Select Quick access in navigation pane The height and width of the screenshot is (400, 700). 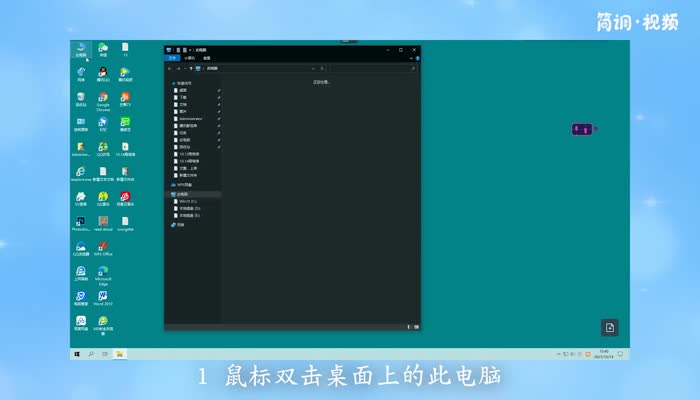click(x=182, y=83)
